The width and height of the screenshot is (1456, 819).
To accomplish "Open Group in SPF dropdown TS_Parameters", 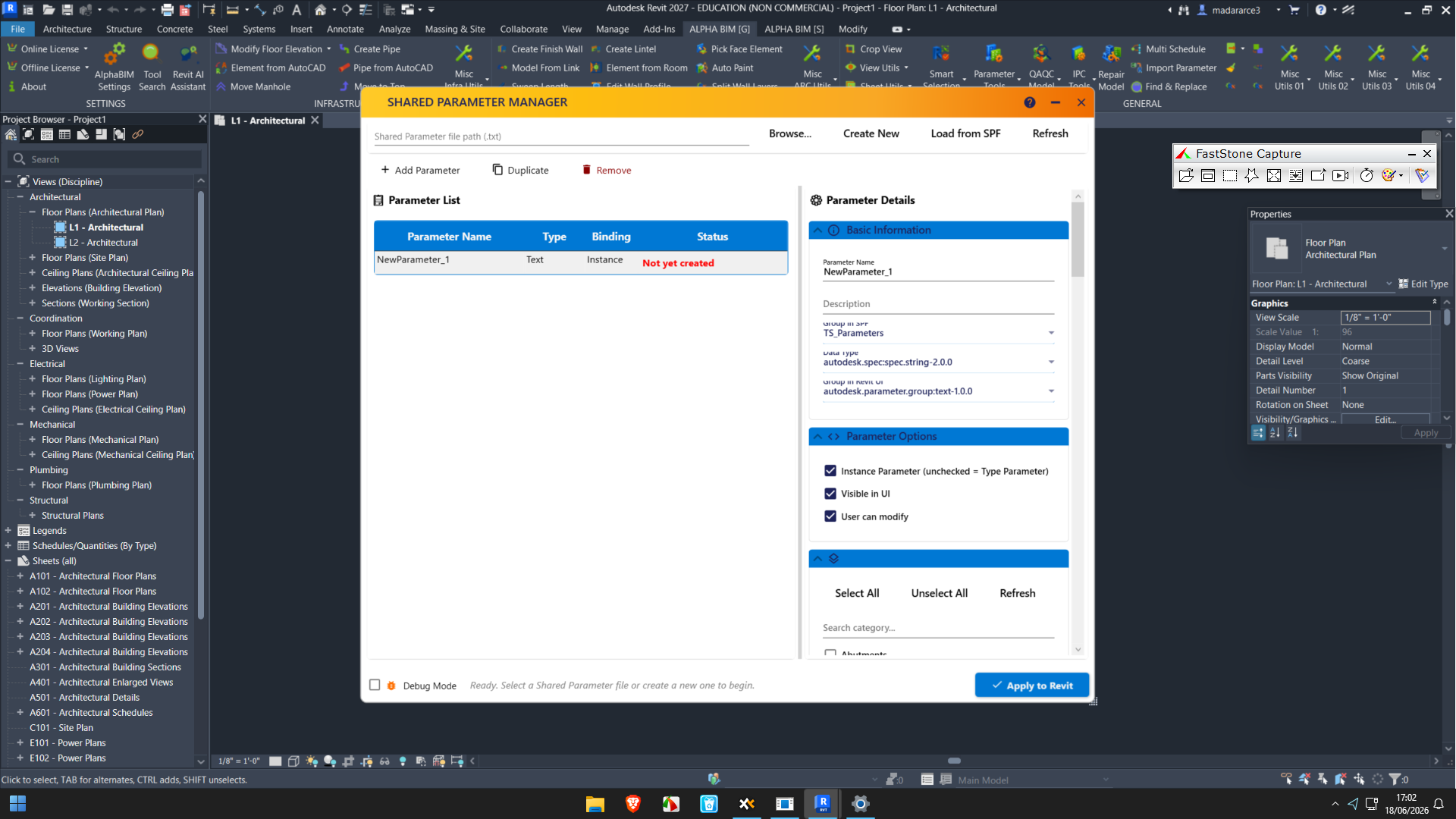I will coord(939,333).
